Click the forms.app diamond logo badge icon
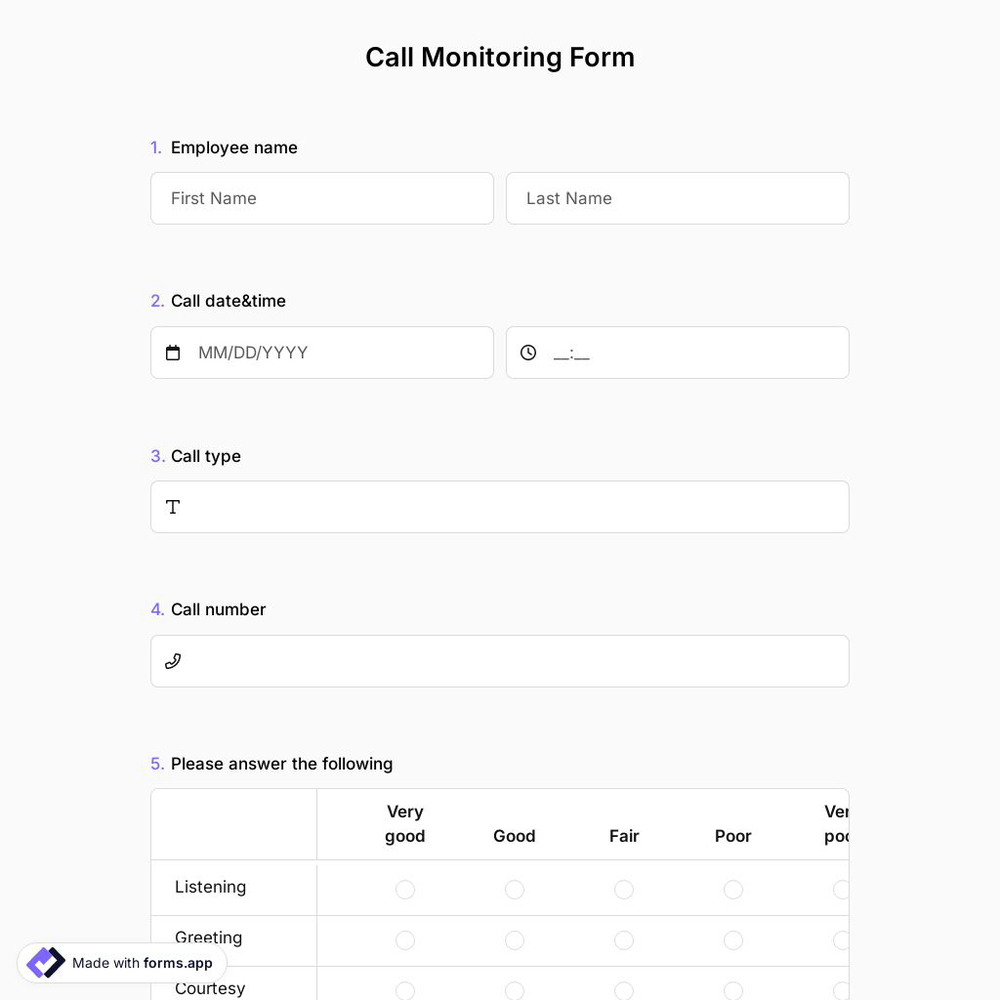Screen dimensions: 1000x1000 tap(45, 962)
